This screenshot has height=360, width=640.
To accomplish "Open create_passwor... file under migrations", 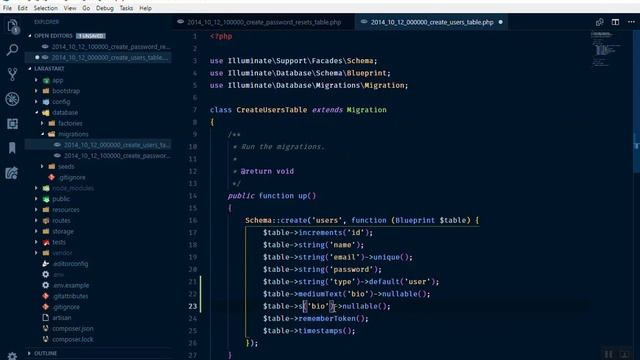I will (x=98, y=156).
